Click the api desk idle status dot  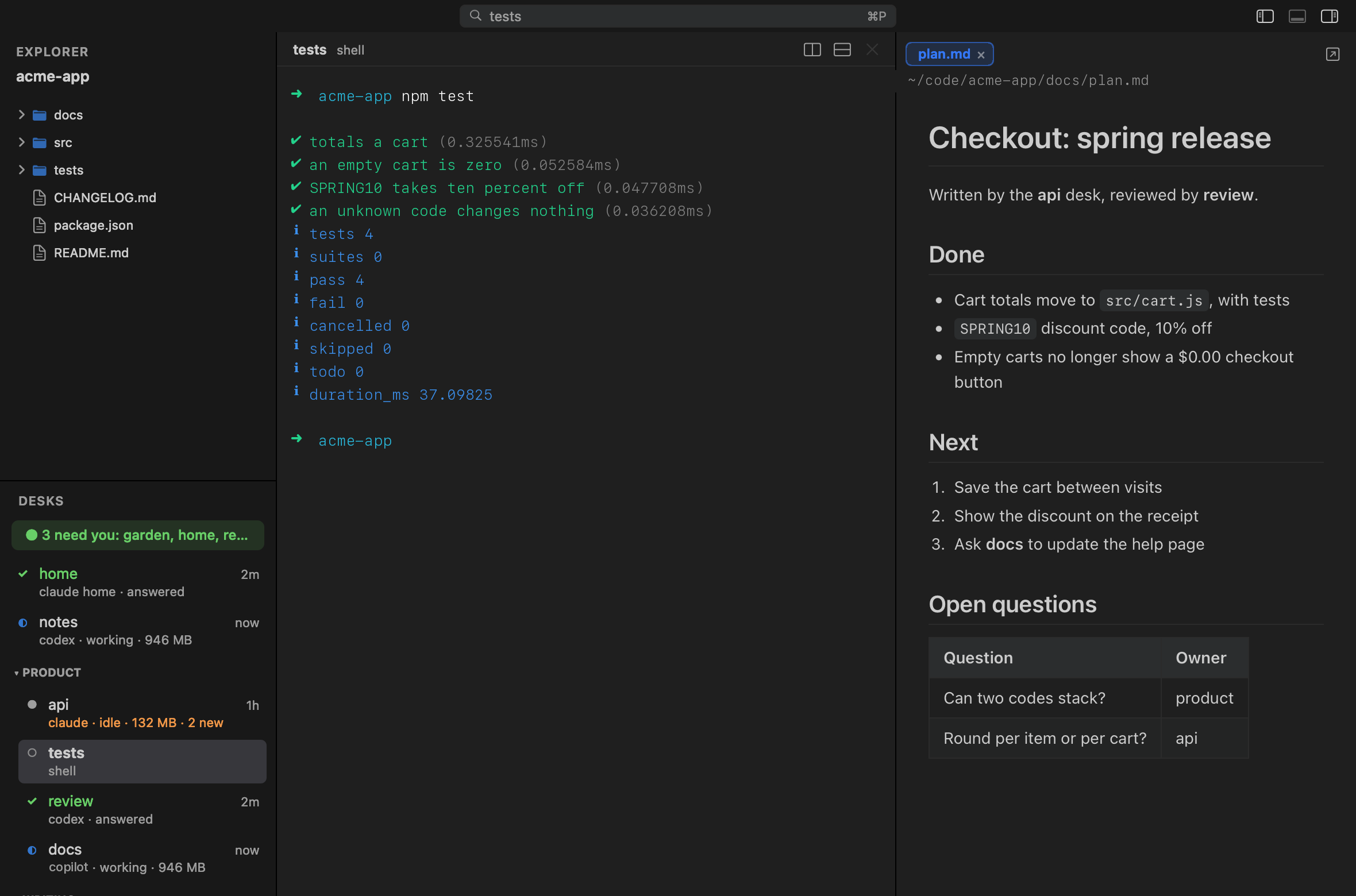(32, 704)
